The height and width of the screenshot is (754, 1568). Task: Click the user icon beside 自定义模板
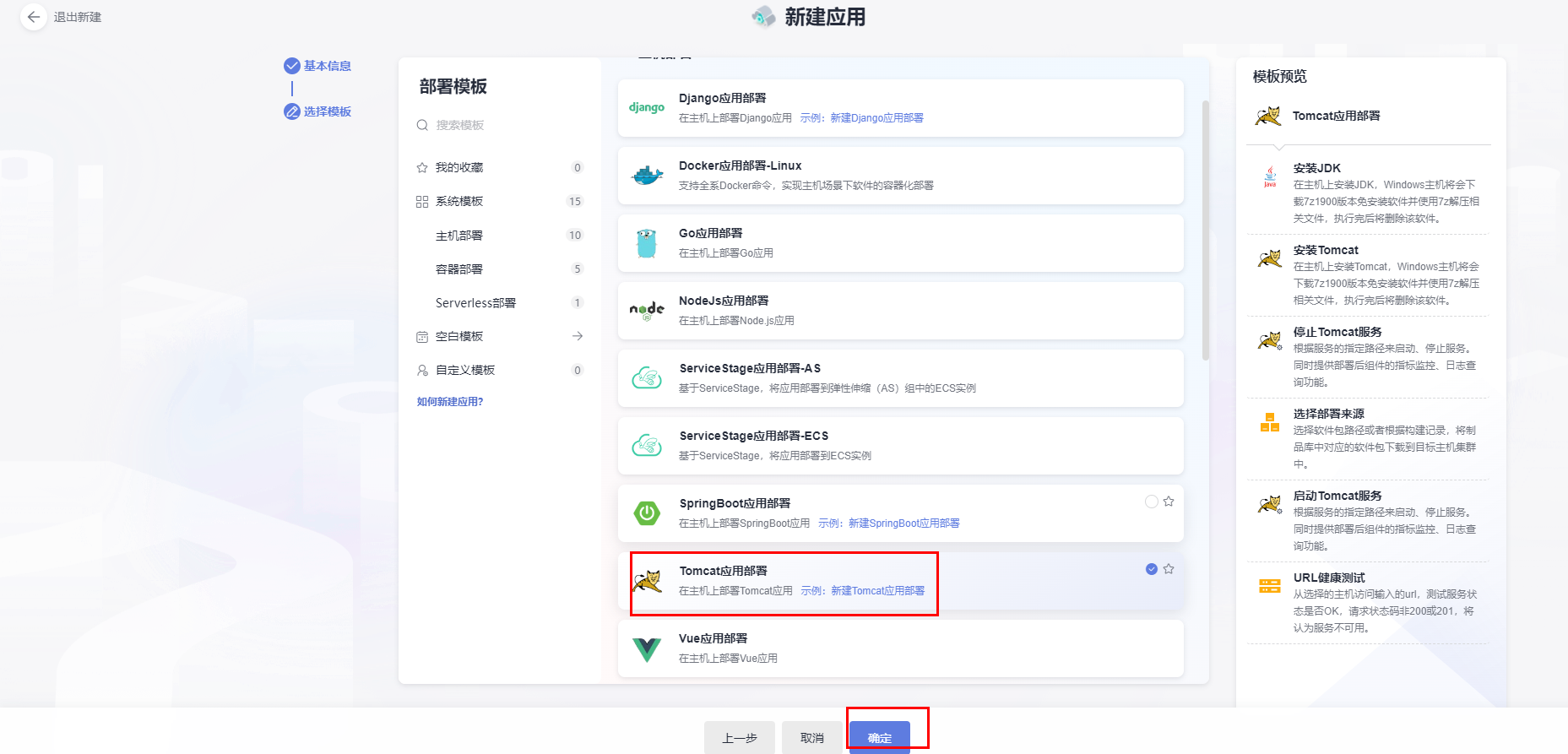click(x=422, y=370)
